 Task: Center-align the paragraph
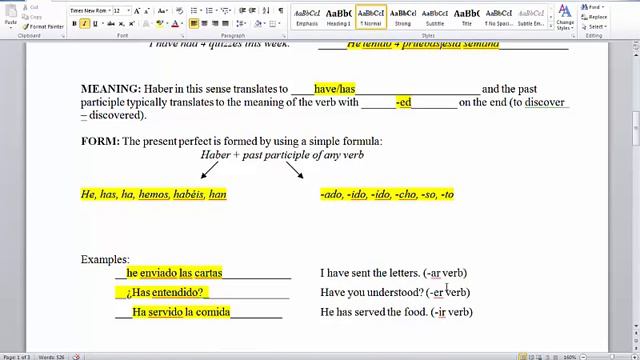click(x=204, y=24)
